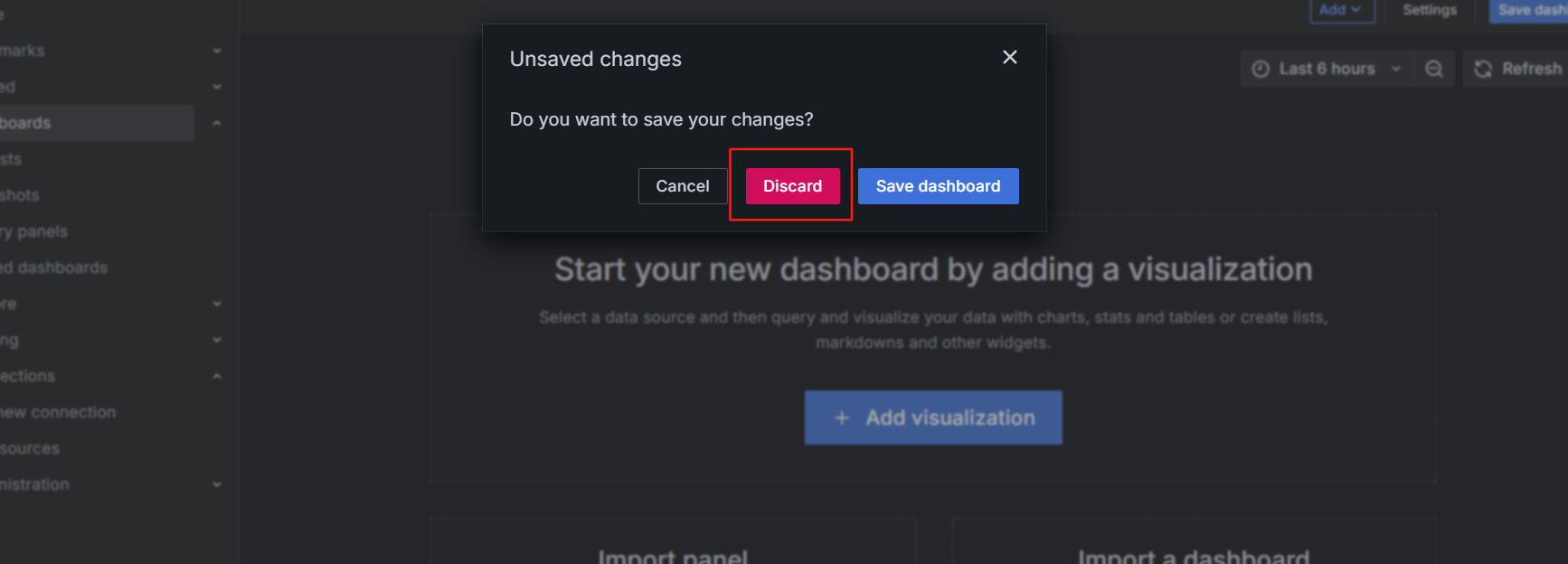
Task: Close the Unsaved changes dialog
Action: [x=1010, y=57]
